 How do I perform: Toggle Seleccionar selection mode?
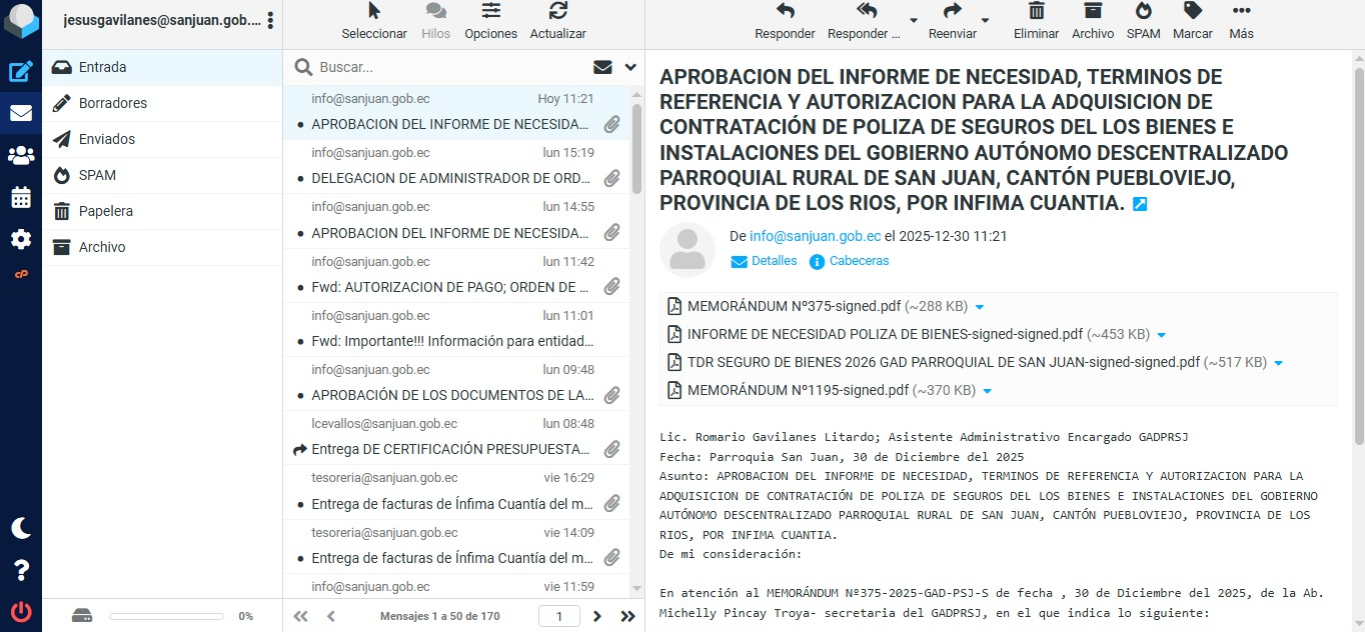click(x=374, y=21)
